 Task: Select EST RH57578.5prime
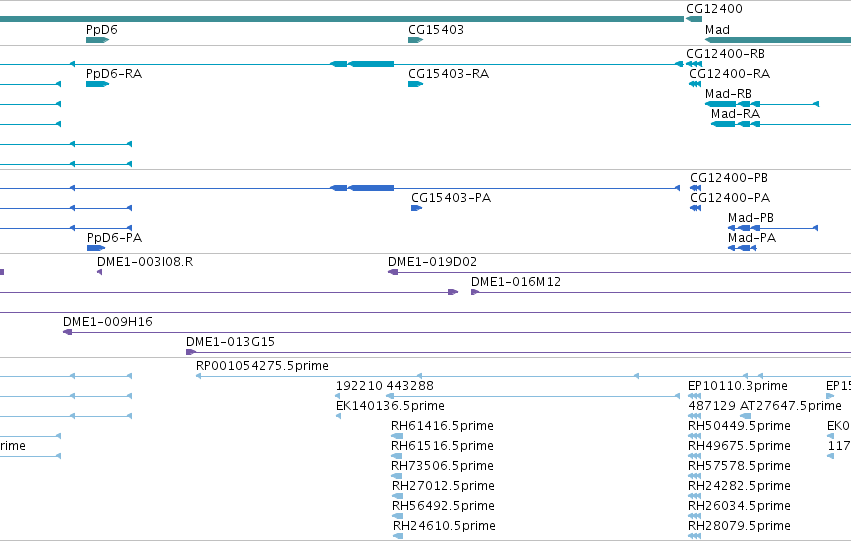739,466
